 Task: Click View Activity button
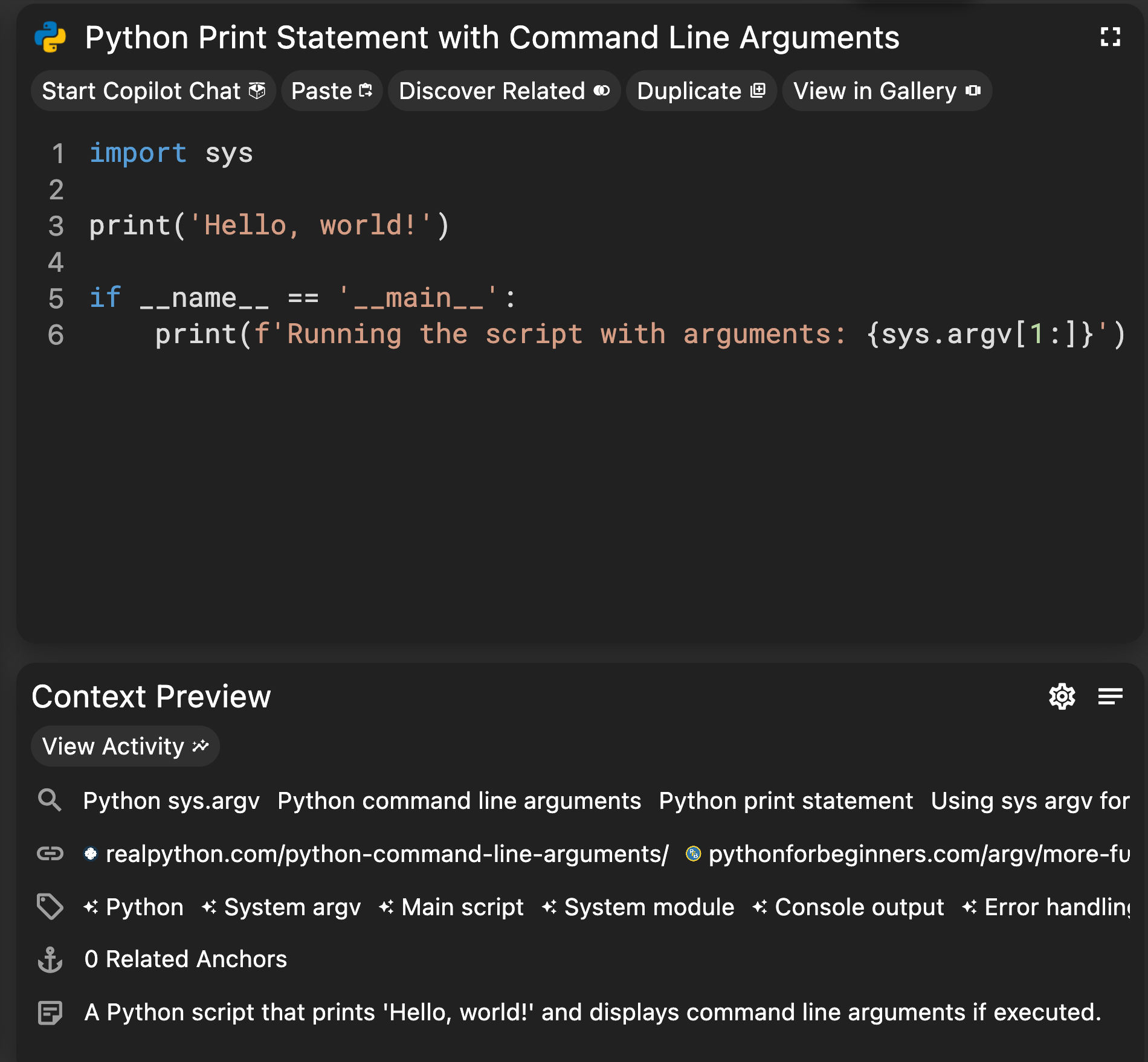tap(125, 746)
